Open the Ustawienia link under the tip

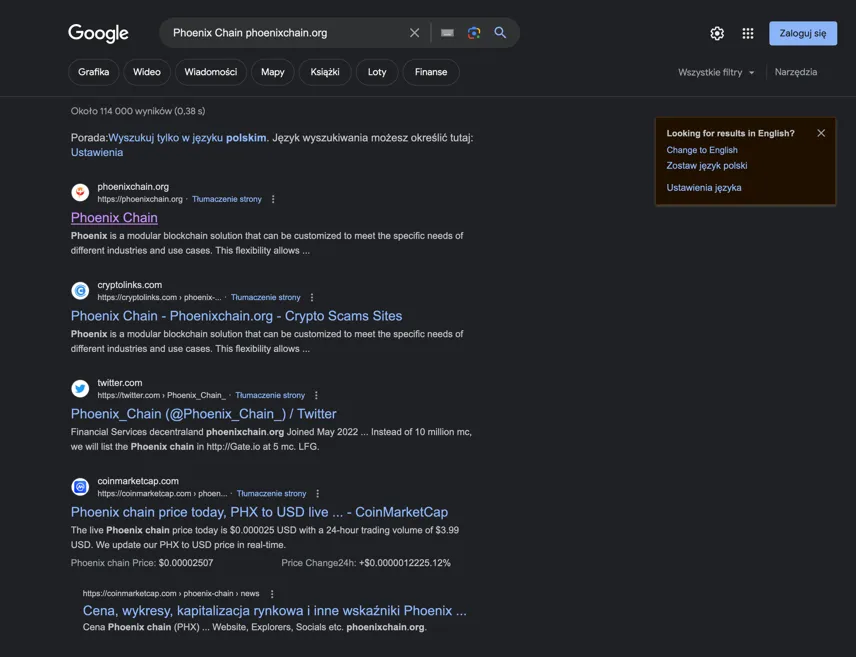97,152
